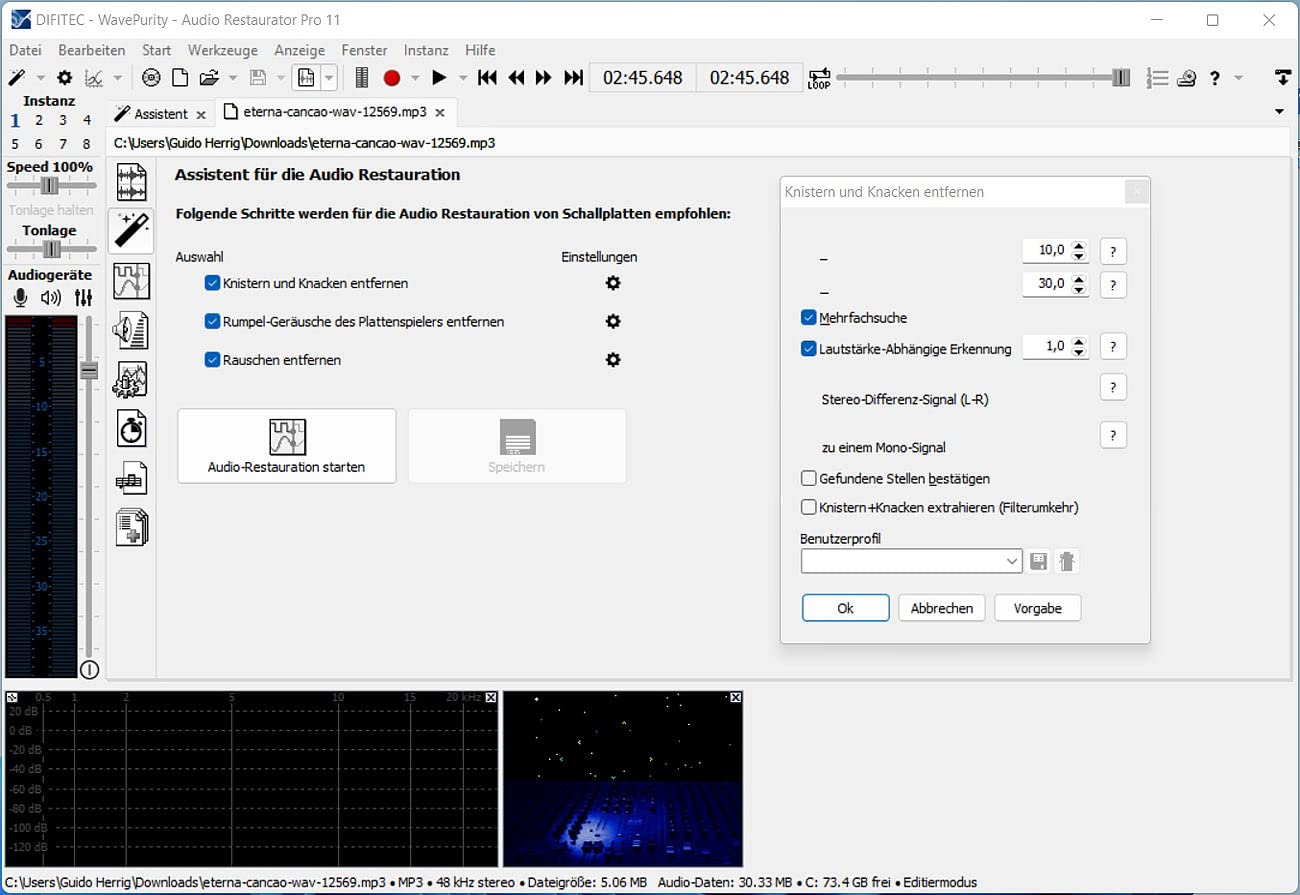This screenshot has height=895, width=1300.
Task: Click the save profile disk icon
Action: tap(1038, 562)
